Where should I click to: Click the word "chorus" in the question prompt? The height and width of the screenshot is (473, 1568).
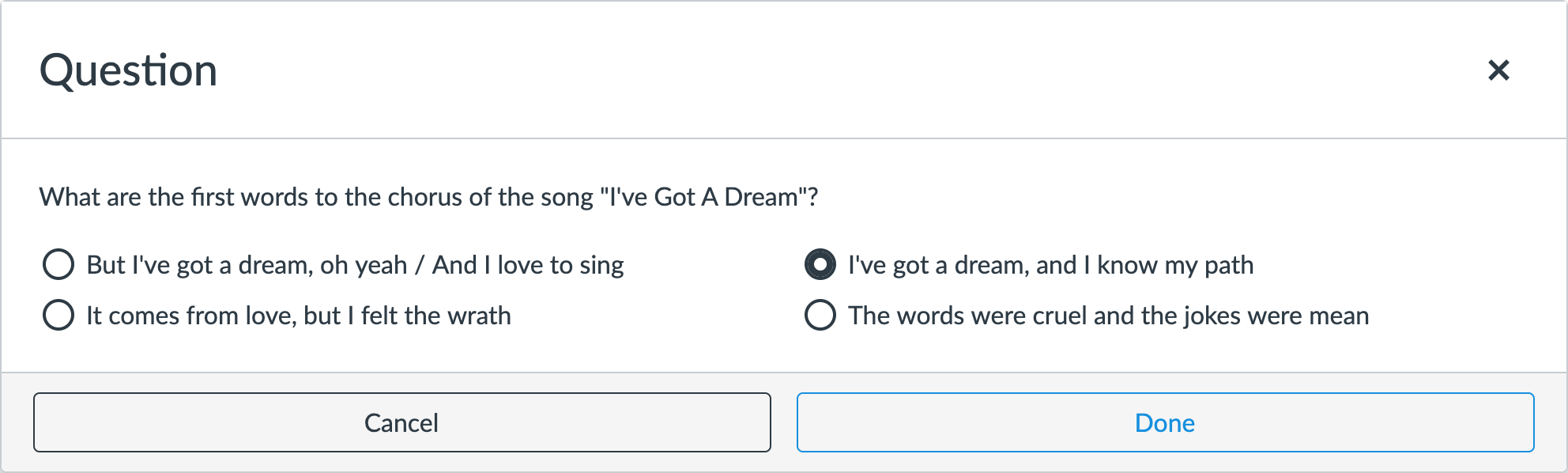tap(425, 197)
